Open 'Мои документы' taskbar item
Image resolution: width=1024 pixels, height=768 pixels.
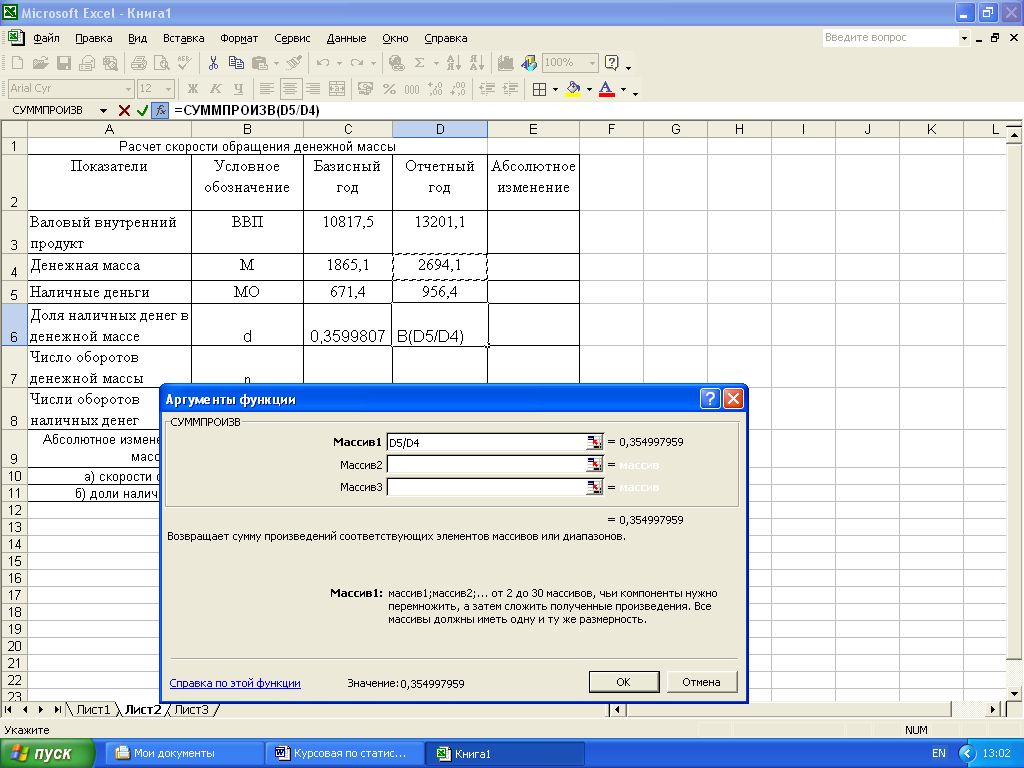point(184,754)
